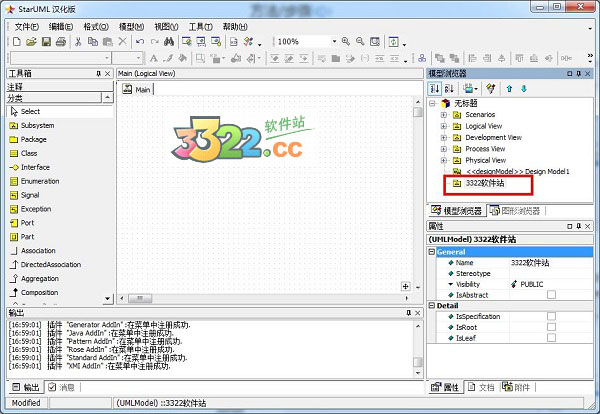Toggle the IsRoot checkbox
The width and height of the screenshot is (600, 414).
point(551,327)
